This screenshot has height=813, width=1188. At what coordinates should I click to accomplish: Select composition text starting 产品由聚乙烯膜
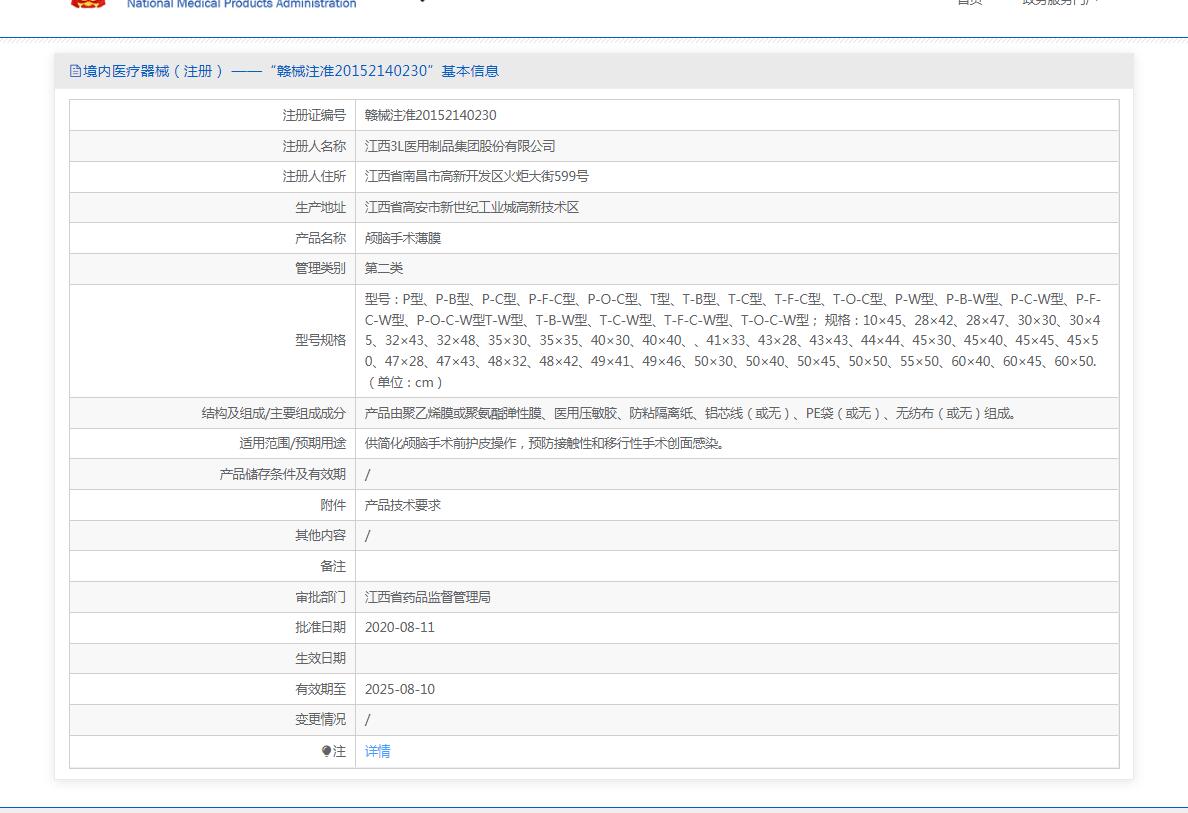point(690,413)
